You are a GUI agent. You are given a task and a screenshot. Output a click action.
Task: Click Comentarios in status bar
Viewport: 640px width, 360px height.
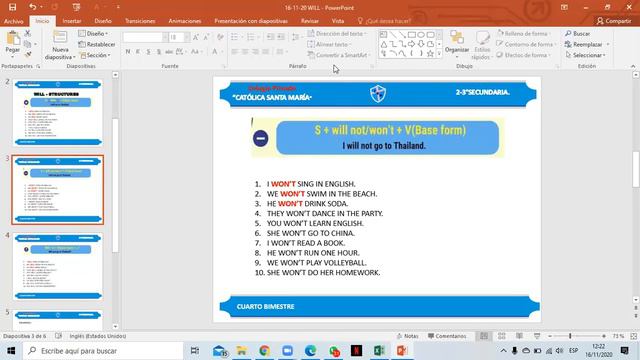click(x=447, y=336)
